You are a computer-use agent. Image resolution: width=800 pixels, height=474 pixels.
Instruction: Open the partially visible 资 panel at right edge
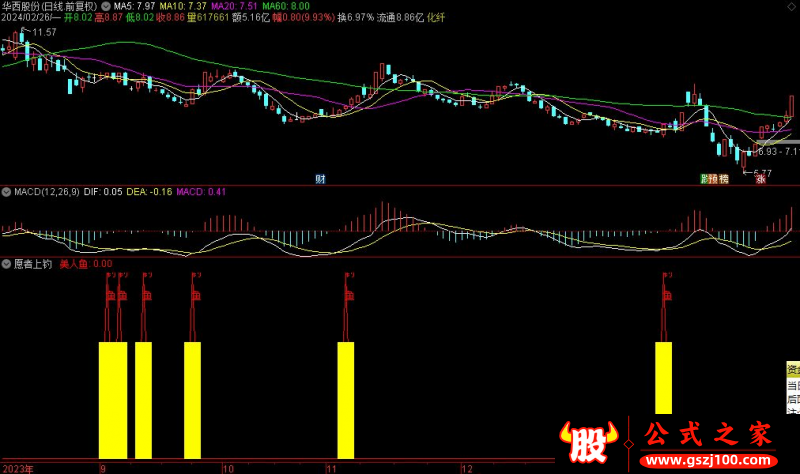tap(792, 368)
